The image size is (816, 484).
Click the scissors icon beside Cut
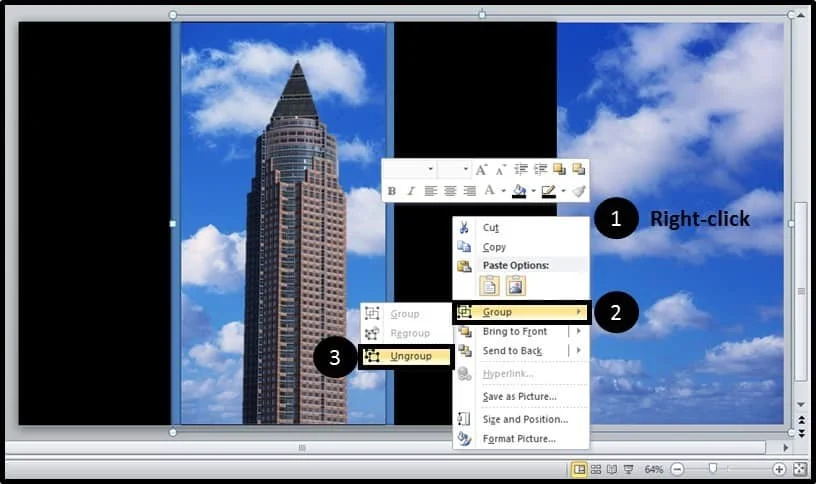464,227
